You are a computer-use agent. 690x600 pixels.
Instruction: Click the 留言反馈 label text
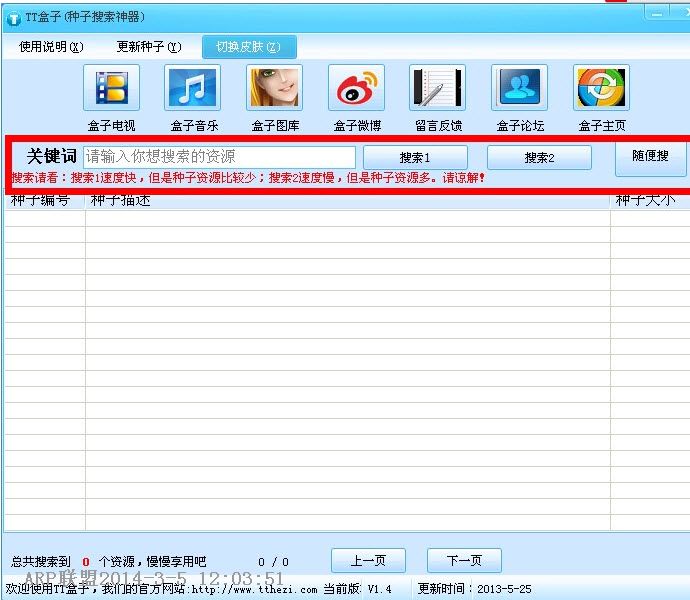pos(438,126)
